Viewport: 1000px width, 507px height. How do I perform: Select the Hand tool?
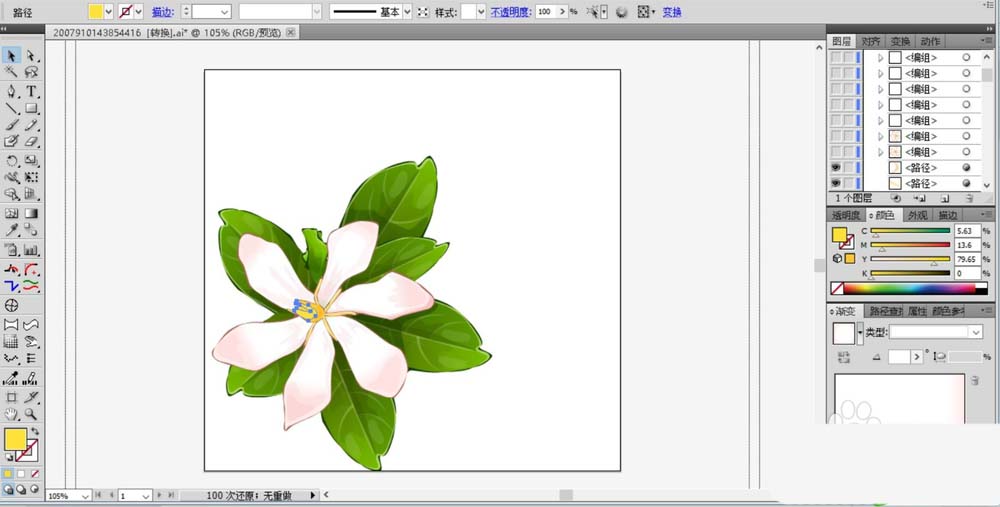[11, 414]
